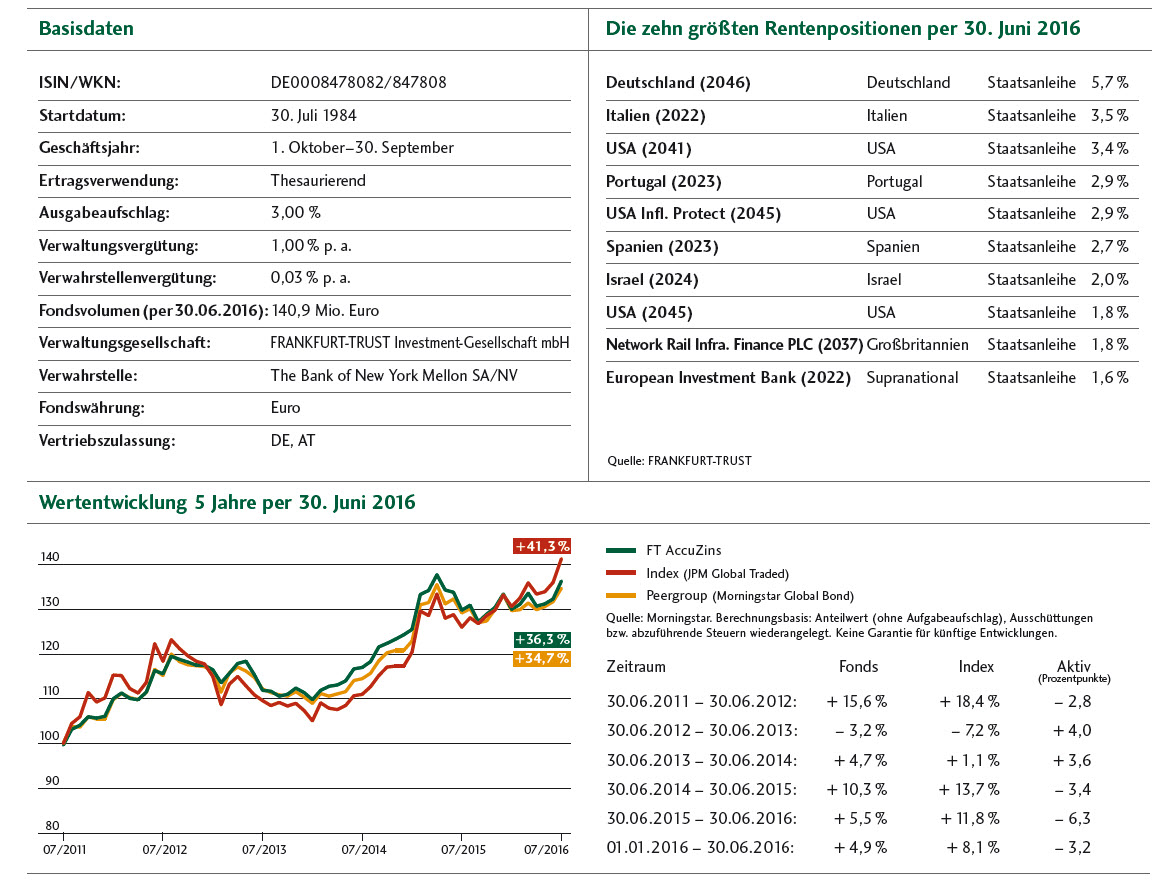Click The Bank of New York Mellon SA/NV
Viewport: 1161px width, 881px height.
pos(395,376)
